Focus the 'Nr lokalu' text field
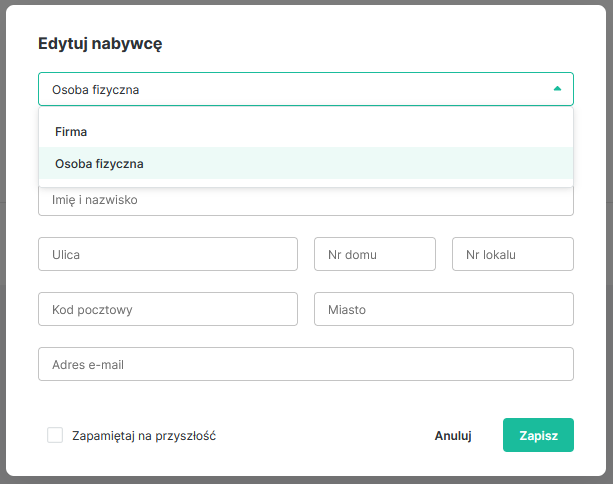This screenshot has width=613, height=484. point(513,254)
